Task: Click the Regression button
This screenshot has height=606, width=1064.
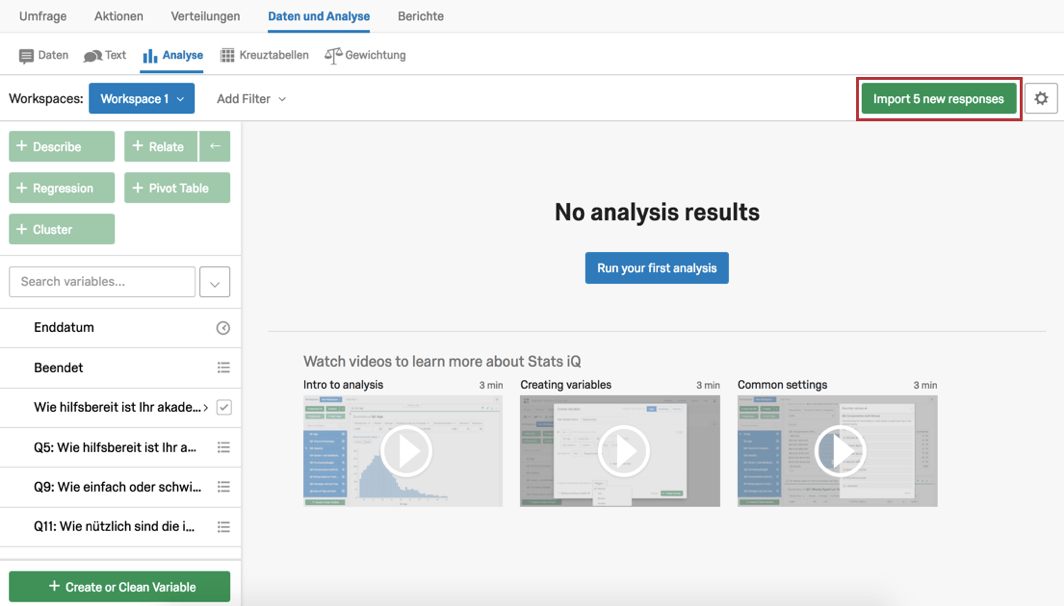Action: pyautogui.click(x=62, y=188)
